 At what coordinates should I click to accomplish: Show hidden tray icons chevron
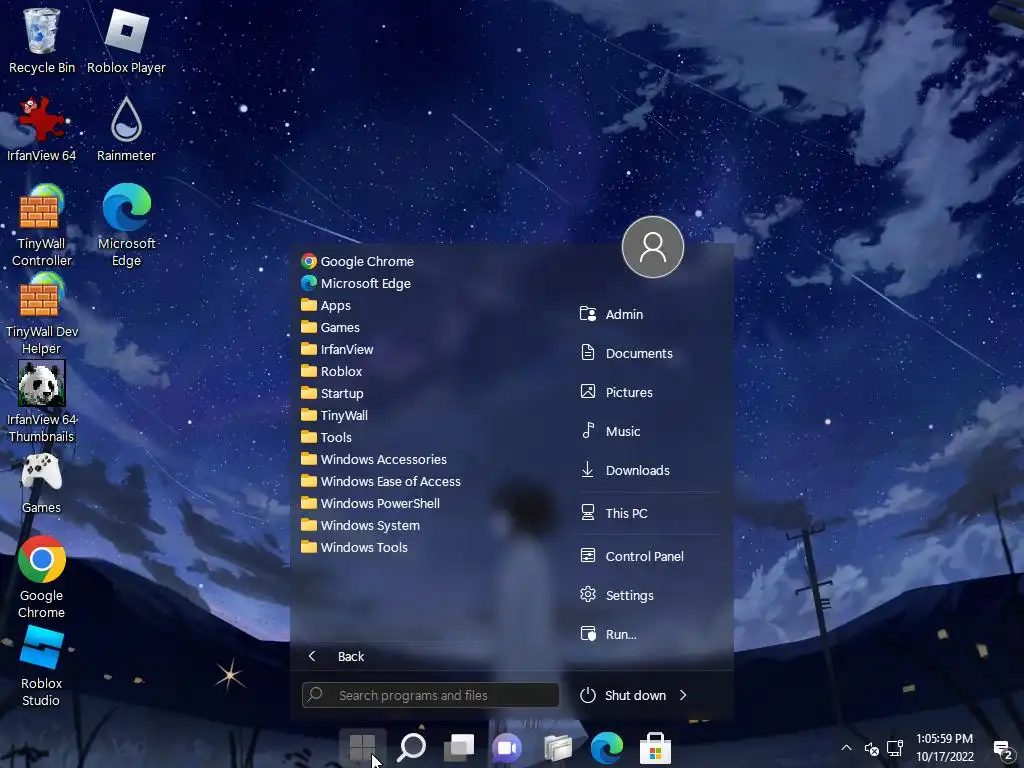(x=846, y=748)
